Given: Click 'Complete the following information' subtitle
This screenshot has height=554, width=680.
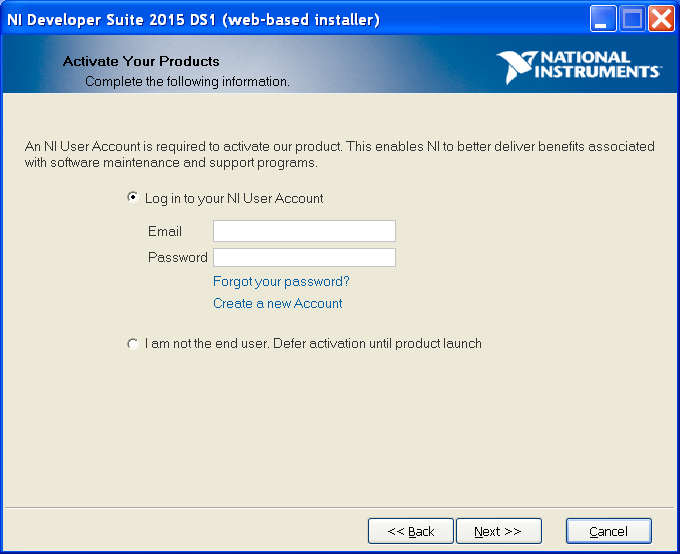Looking at the screenshot, I should coord(187,81).
